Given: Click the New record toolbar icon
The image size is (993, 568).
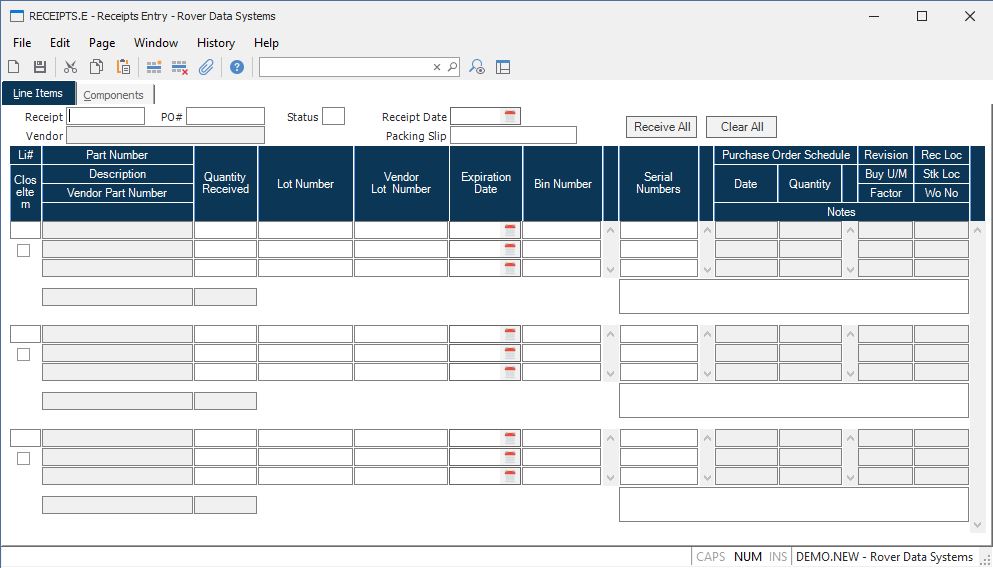Looking at the screenshot, I should click(x=14, y=67).
